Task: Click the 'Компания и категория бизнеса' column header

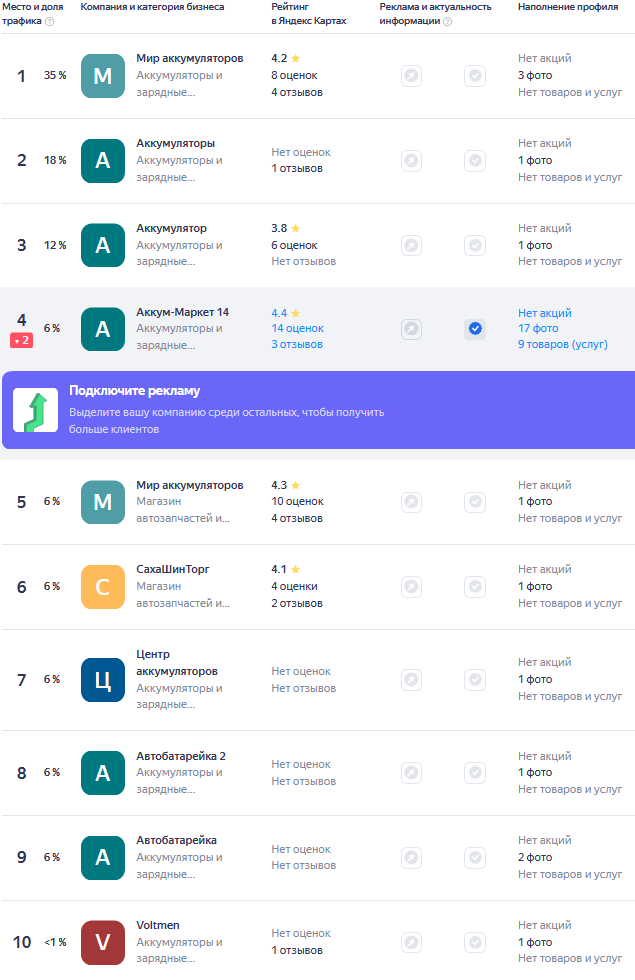Action: 152,7
